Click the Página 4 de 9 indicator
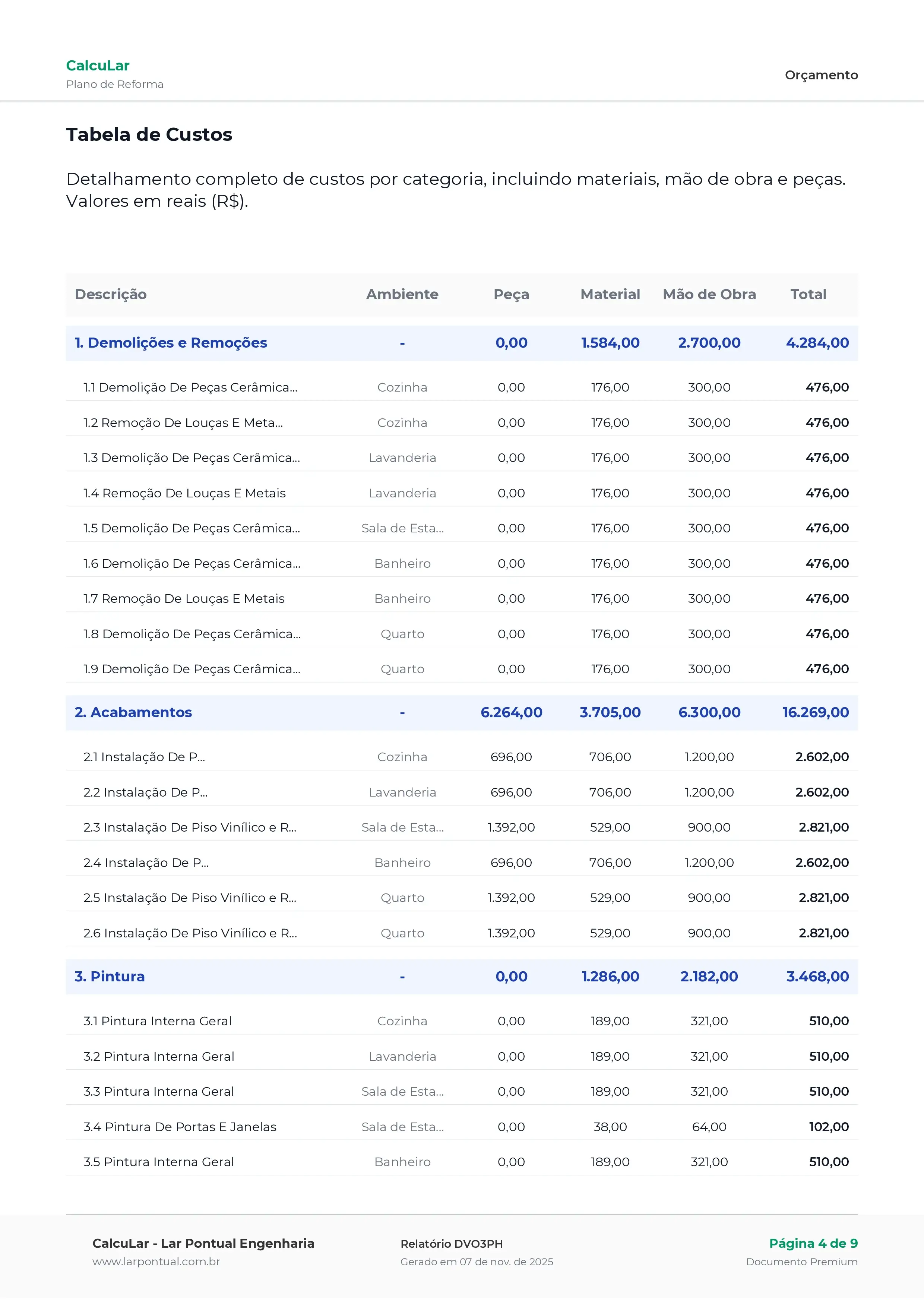Screen dimensions: 924x1307 [x=813, y=1243]
